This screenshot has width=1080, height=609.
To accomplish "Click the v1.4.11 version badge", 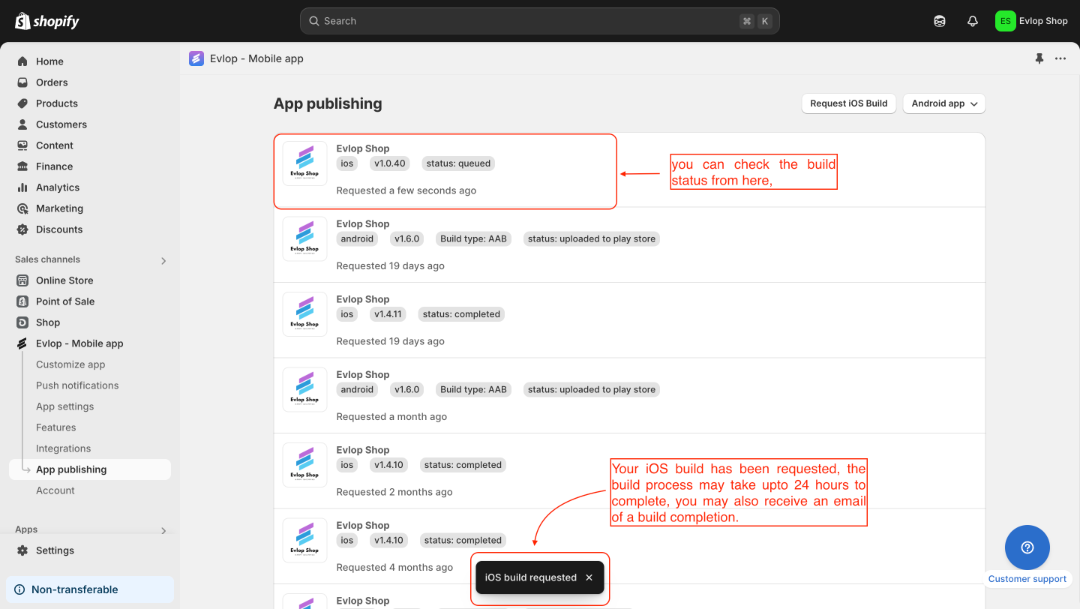I will click(x=388, y=314).
